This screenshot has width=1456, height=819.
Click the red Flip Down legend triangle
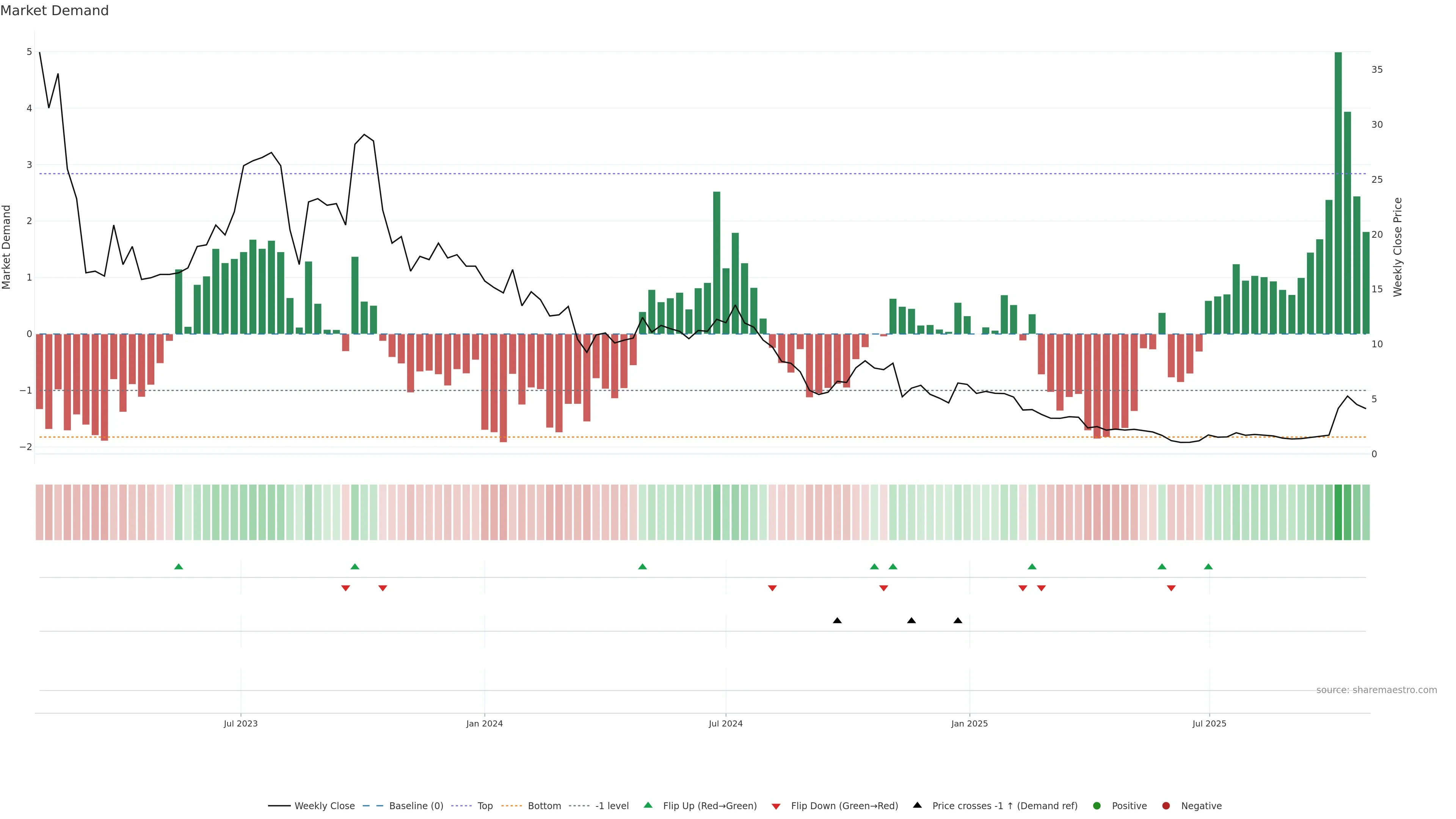776,806
